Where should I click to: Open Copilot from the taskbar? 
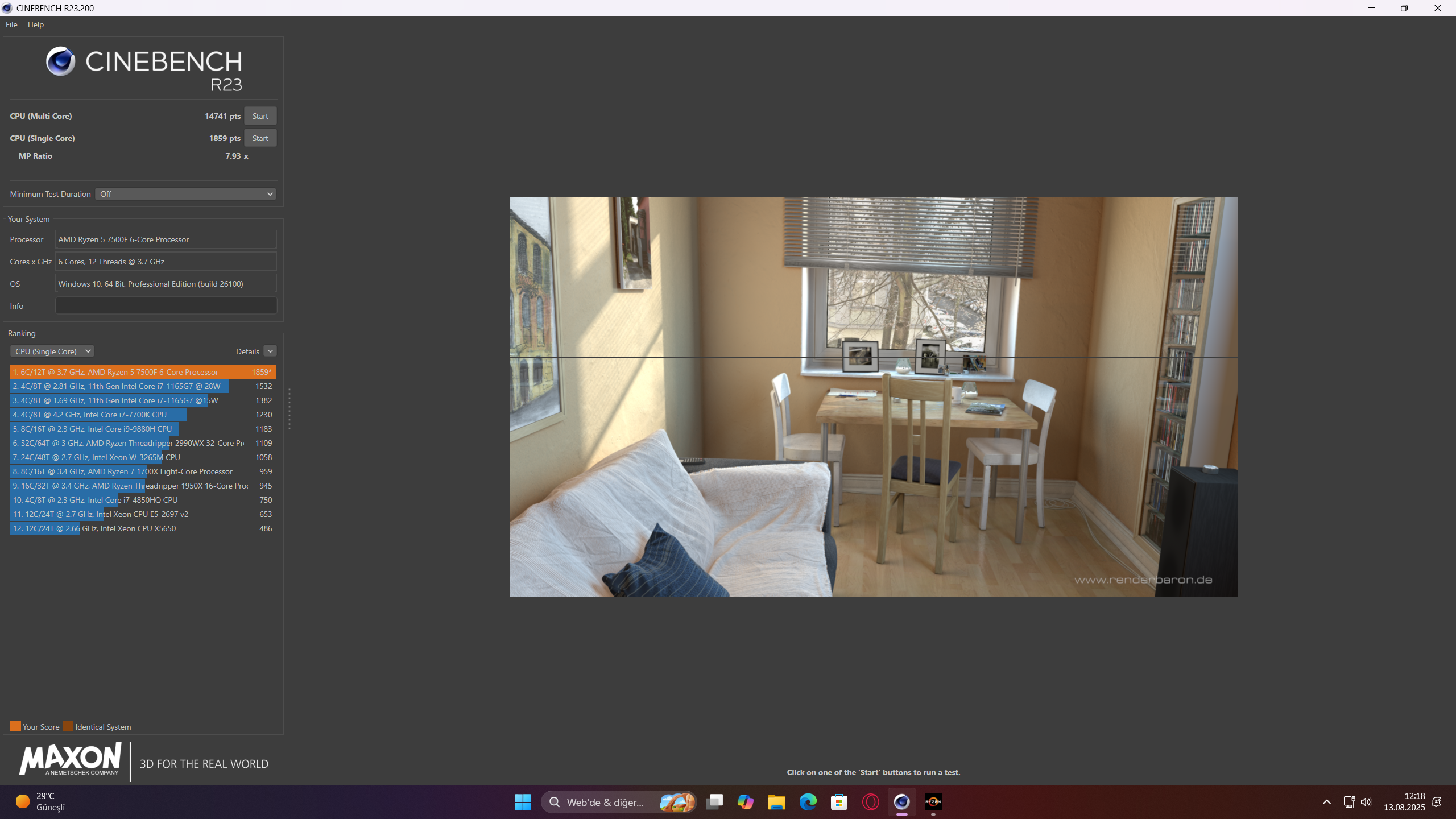[x=746, y=802]
